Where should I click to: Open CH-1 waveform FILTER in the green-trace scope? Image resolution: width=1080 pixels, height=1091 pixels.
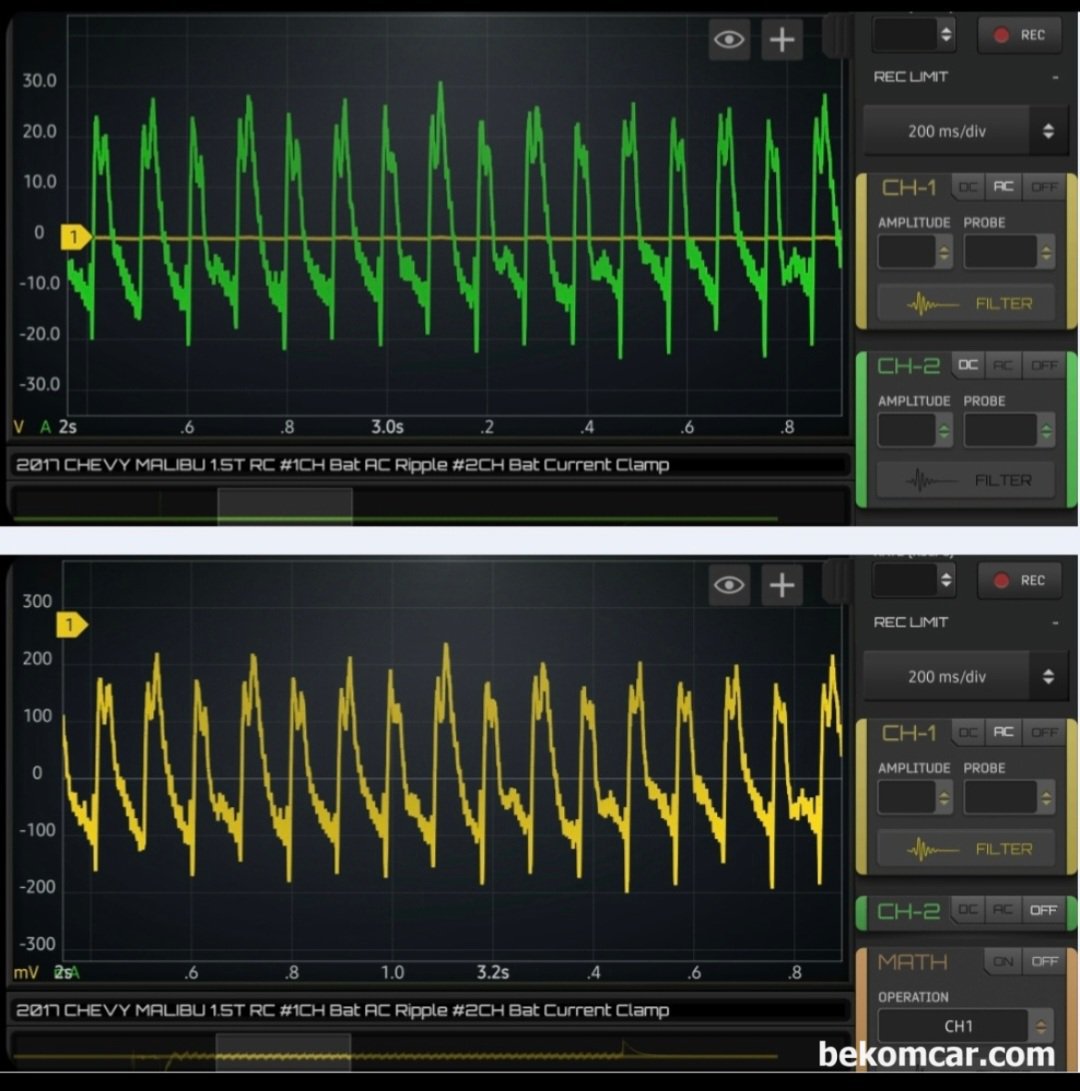[966, 303]
